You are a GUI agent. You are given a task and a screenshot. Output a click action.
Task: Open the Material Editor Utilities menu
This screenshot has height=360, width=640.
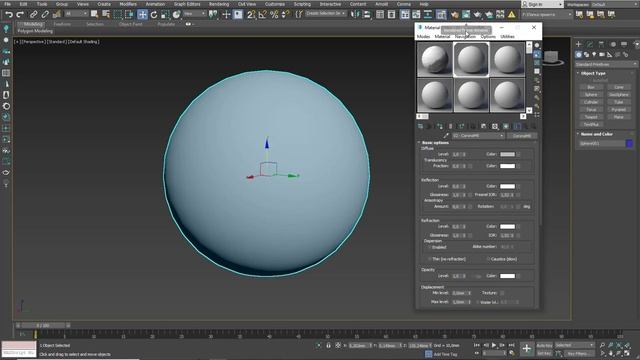pos(507,37)
